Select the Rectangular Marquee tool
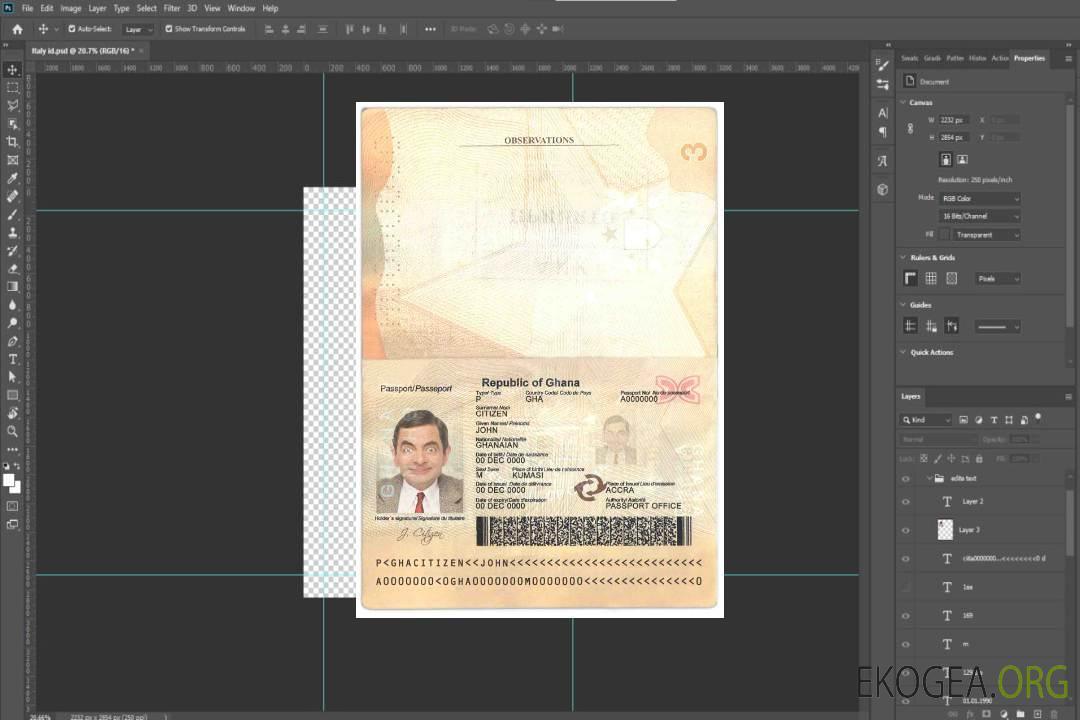 coord(12,88)
